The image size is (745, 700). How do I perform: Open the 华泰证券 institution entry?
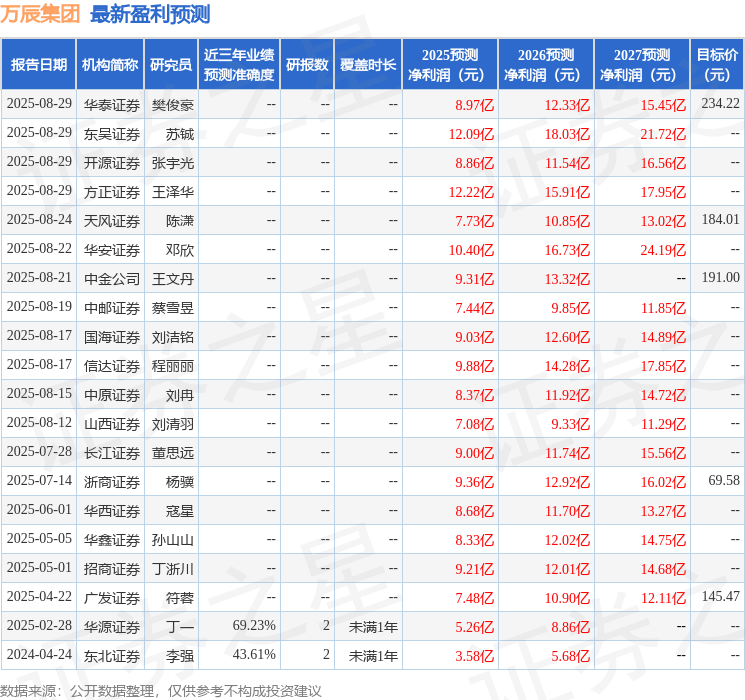[112, 104]
